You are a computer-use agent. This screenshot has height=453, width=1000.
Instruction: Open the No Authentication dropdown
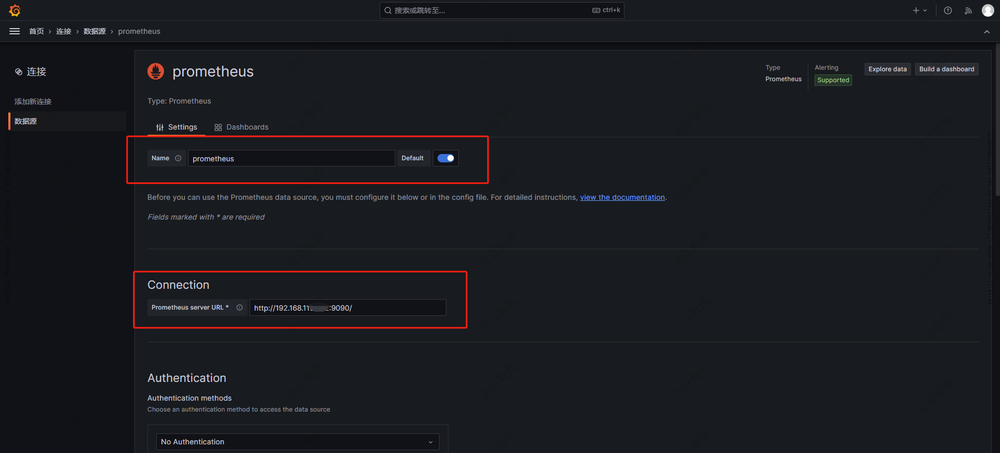pos(298,442)
